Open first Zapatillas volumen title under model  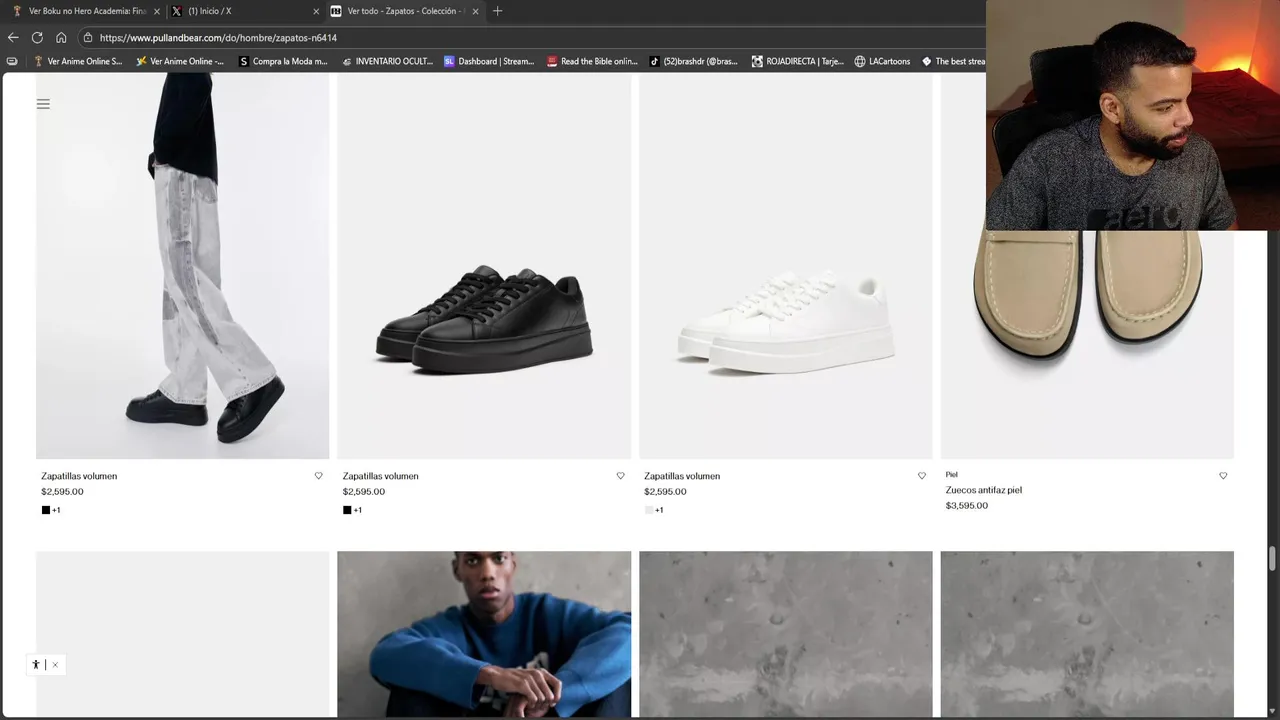79,476
